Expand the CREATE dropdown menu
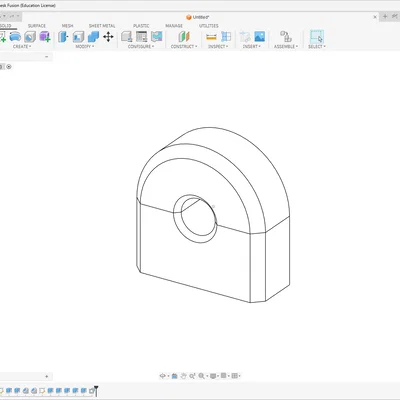The height and width of the screenshot is (400, 400). pyautogui.click(x=22, y=47)
